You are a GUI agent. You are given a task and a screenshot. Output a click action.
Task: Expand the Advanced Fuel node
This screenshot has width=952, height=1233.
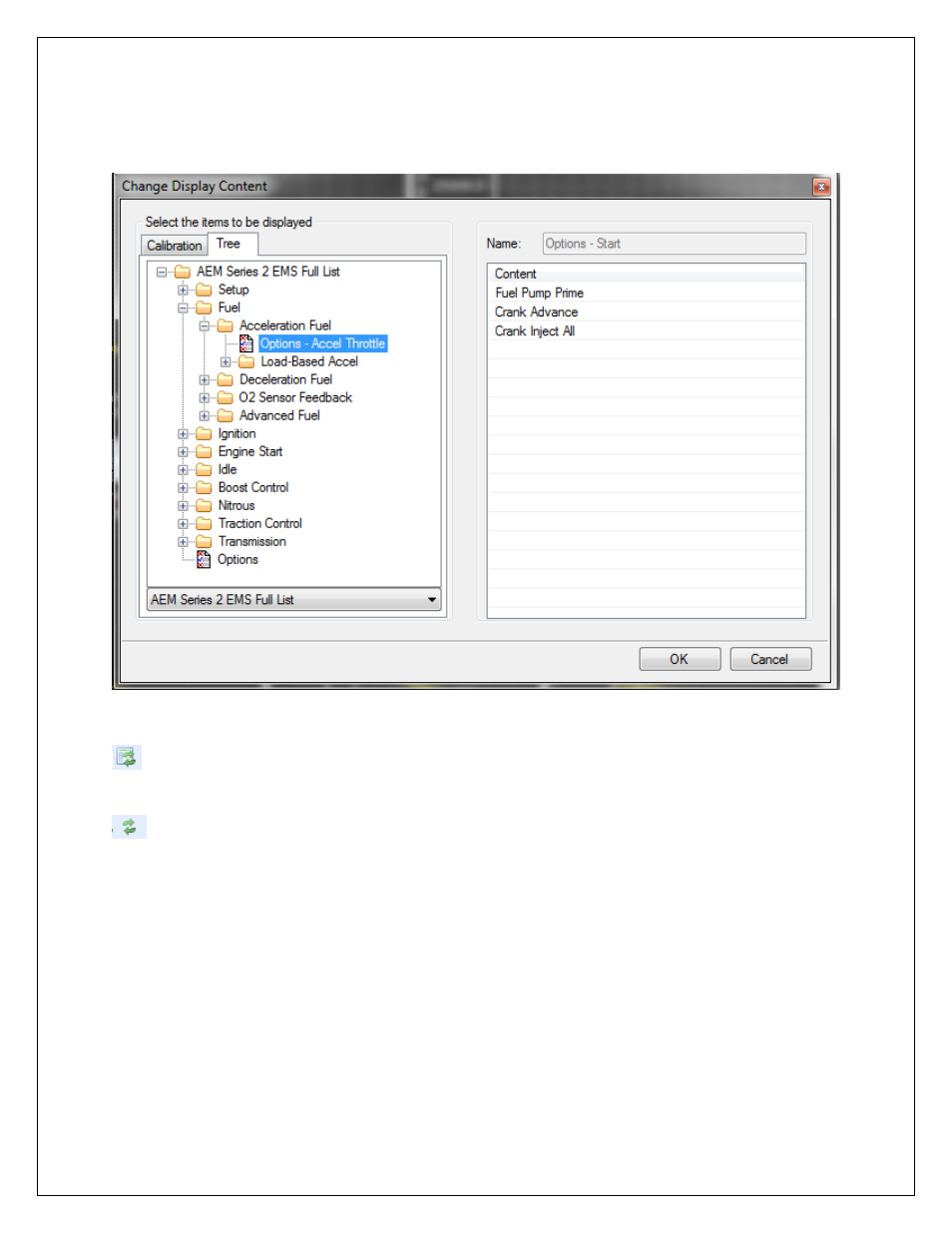(x=205, y=415)
